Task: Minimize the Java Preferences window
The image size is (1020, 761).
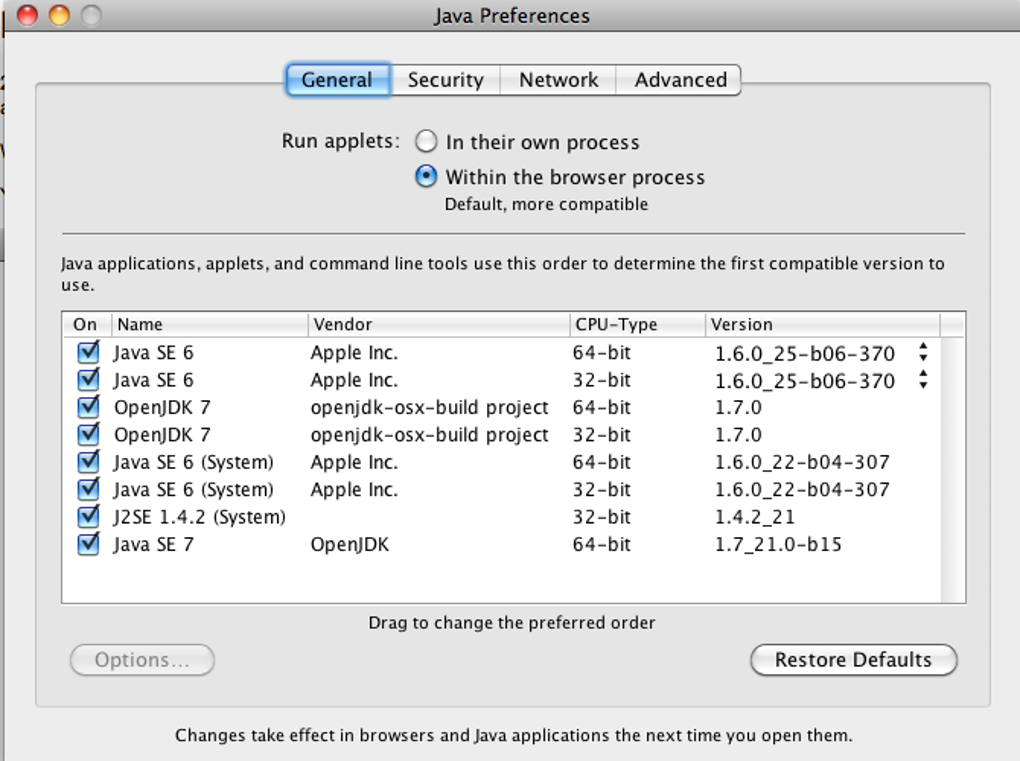Action: (x=60, y=15)
